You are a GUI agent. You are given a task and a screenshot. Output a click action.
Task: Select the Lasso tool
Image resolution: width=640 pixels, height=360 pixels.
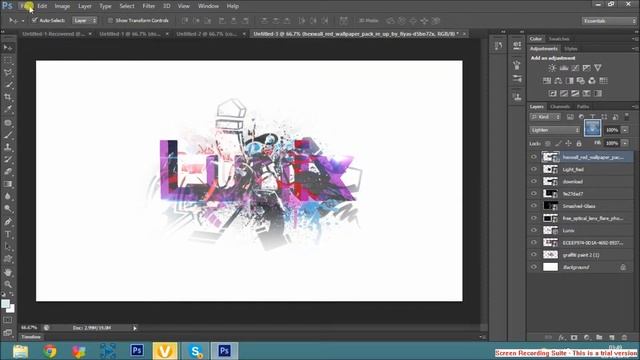(8, 73)
